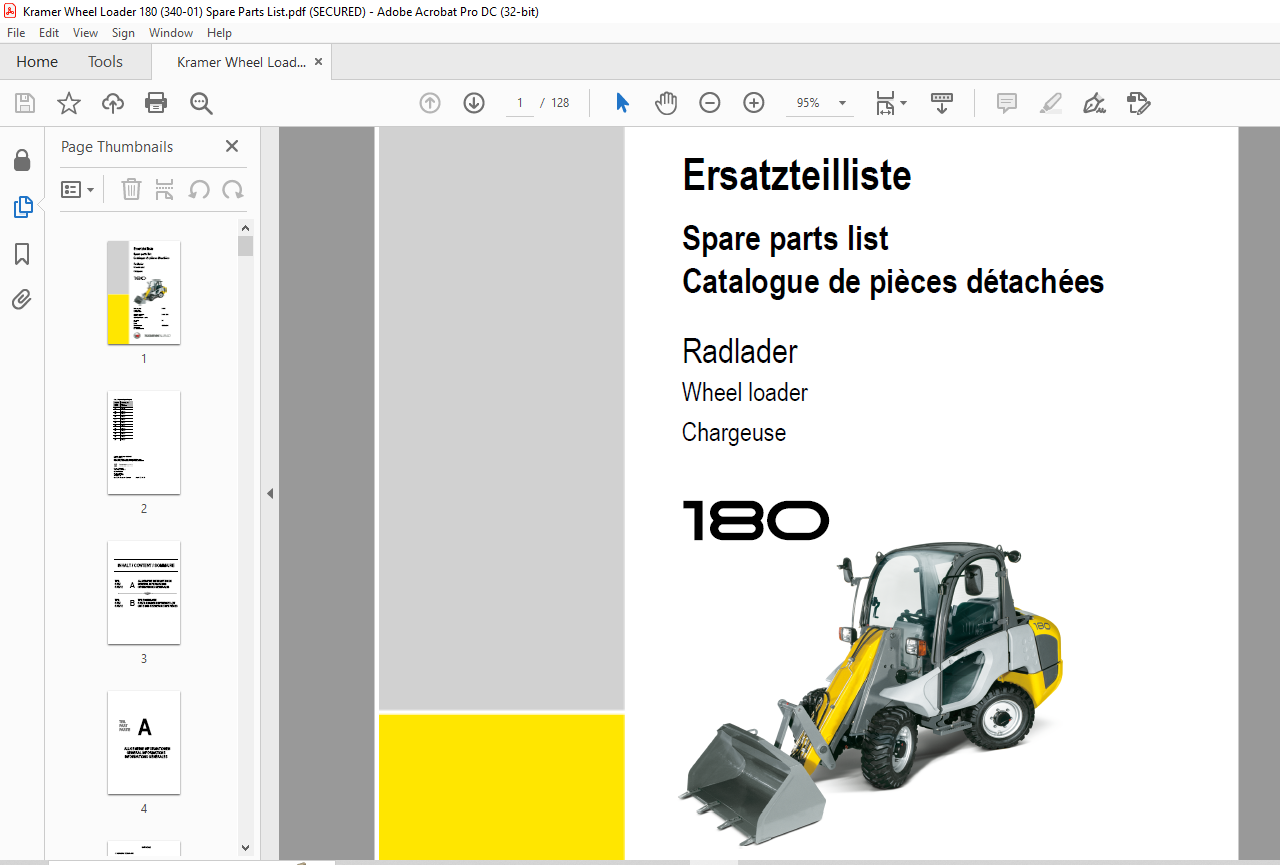Open the Sign document pen tool
Screen dimensions: 1280x865
coord(1094,103)
